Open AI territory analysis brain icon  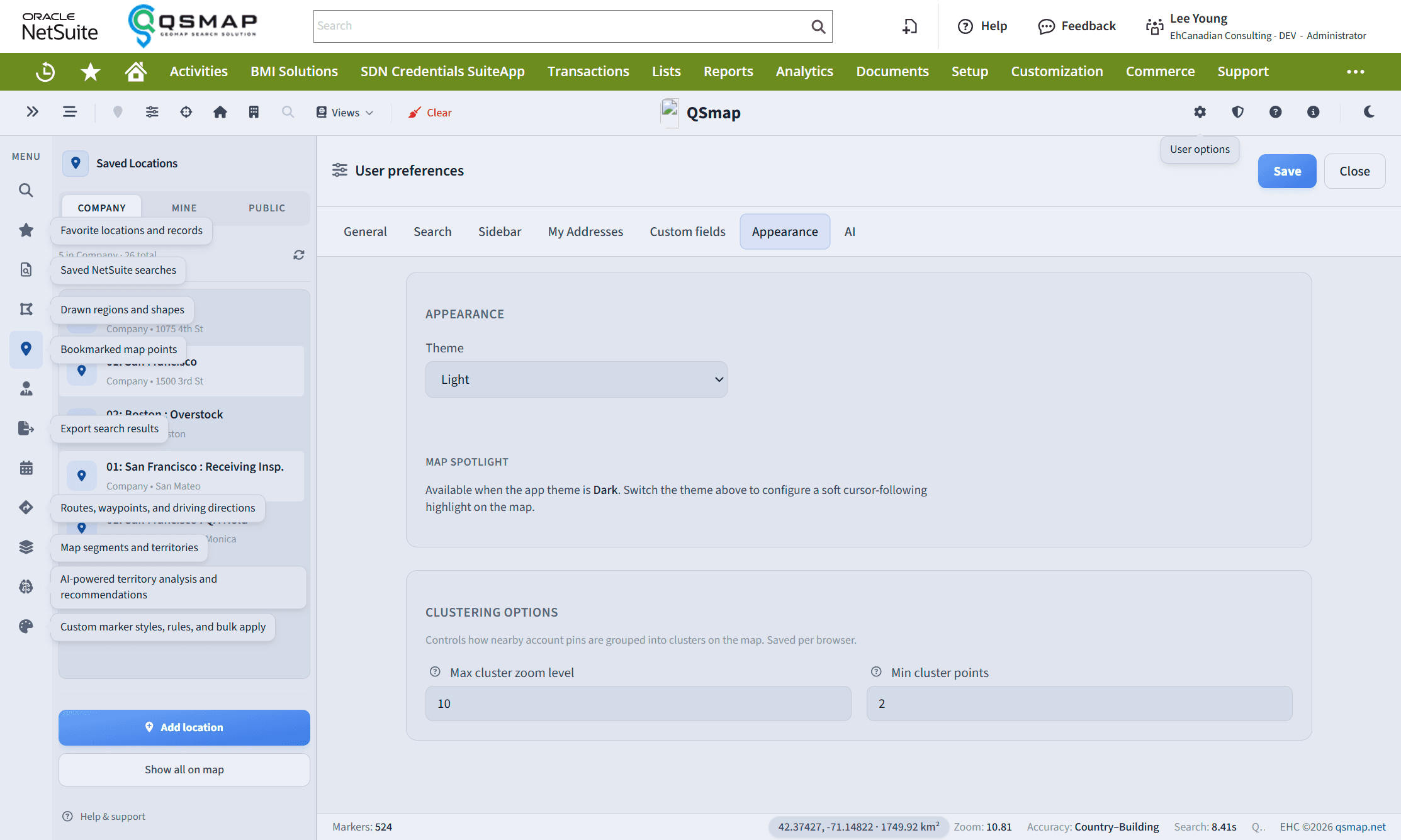[26, 586]
